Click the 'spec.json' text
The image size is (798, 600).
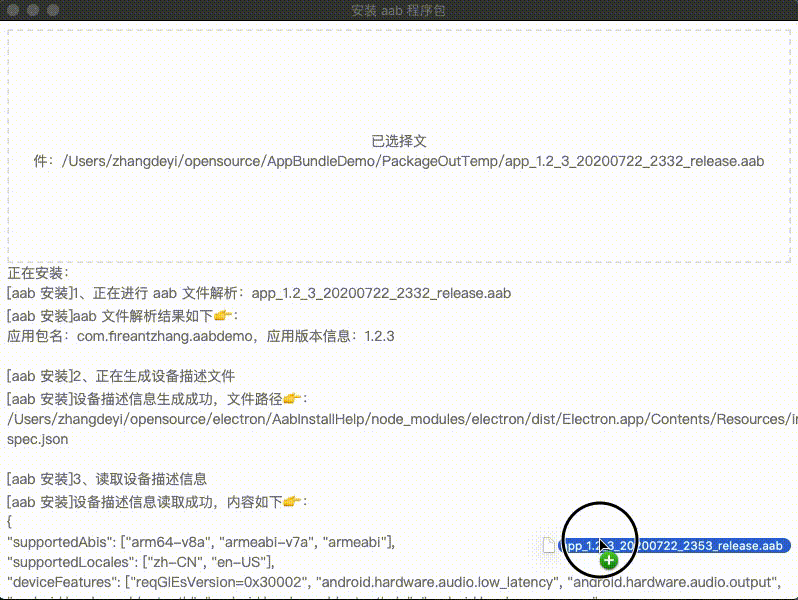(x=38, y=440)
